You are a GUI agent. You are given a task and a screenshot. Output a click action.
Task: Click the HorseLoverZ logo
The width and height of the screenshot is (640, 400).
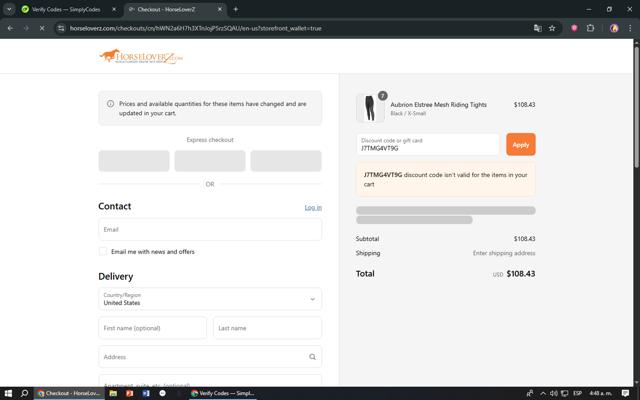tap(141, 57)
